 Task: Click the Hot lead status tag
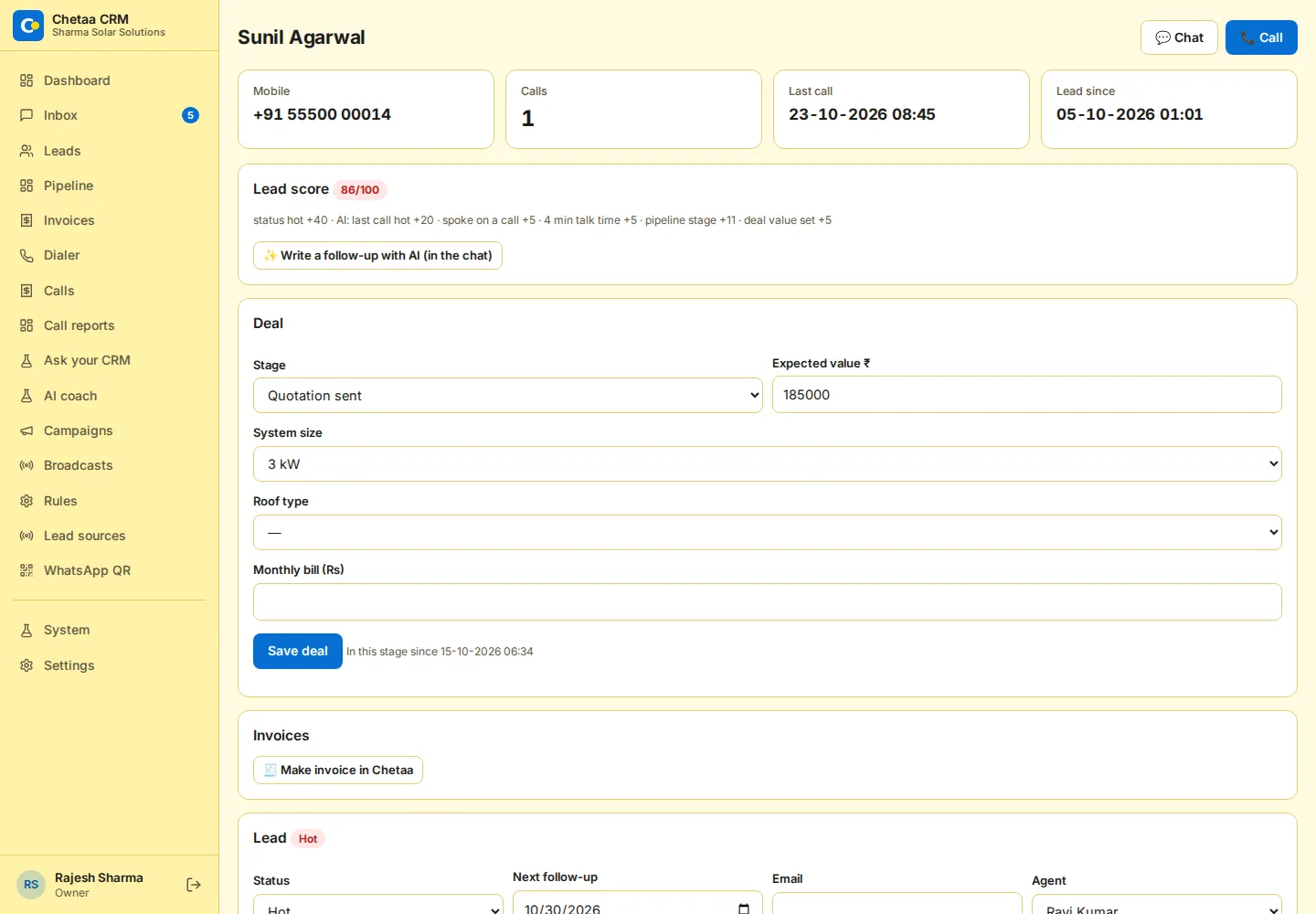coord(308,839)
